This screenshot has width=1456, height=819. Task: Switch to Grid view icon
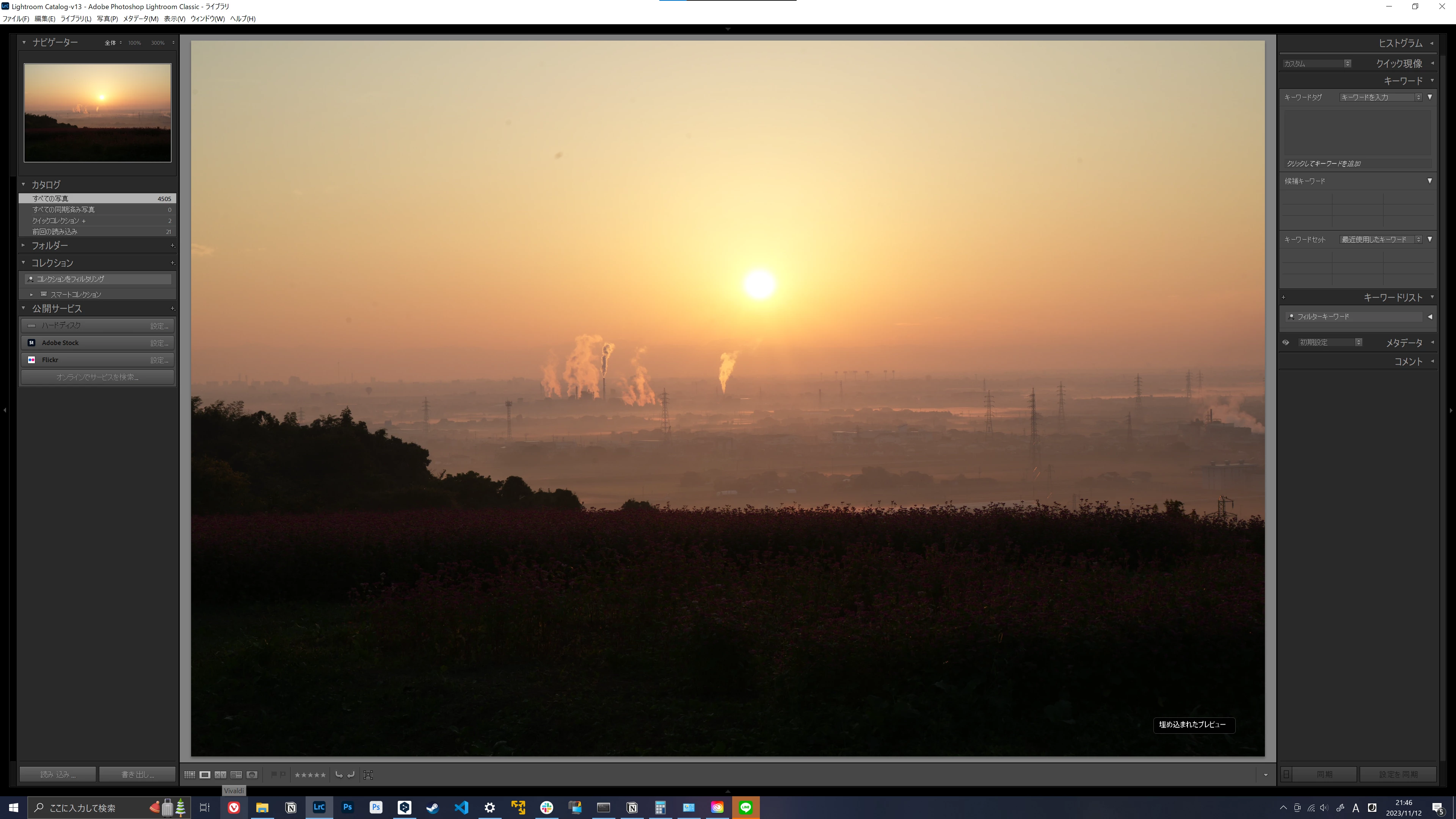point(189,774)
